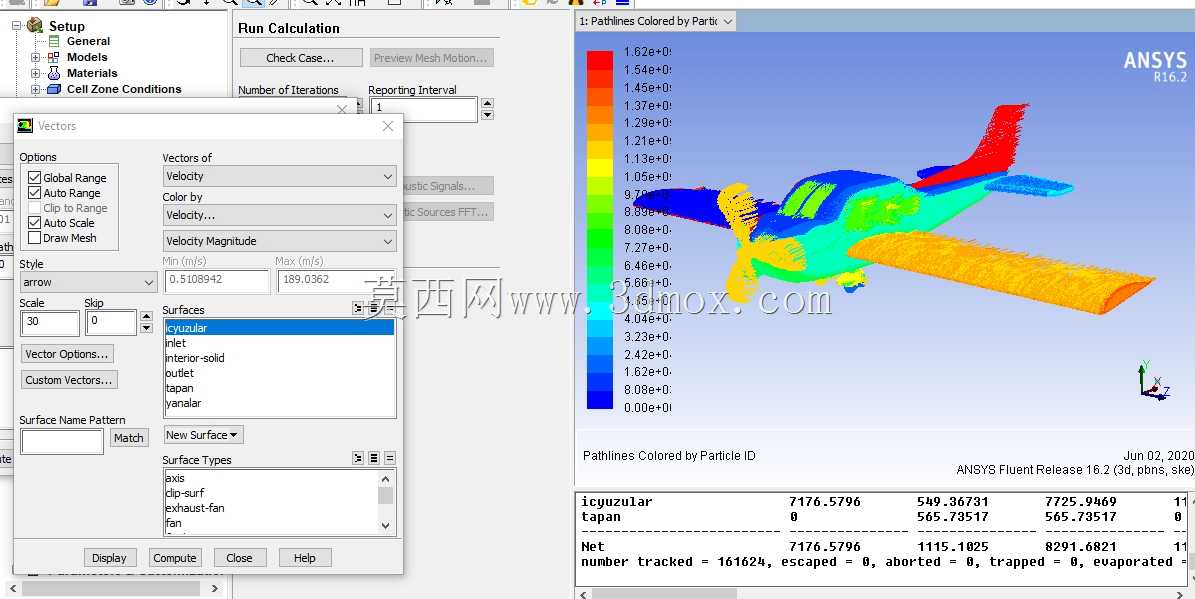
Task: Click the Reporting Interval input field
Action: (423, 108)
